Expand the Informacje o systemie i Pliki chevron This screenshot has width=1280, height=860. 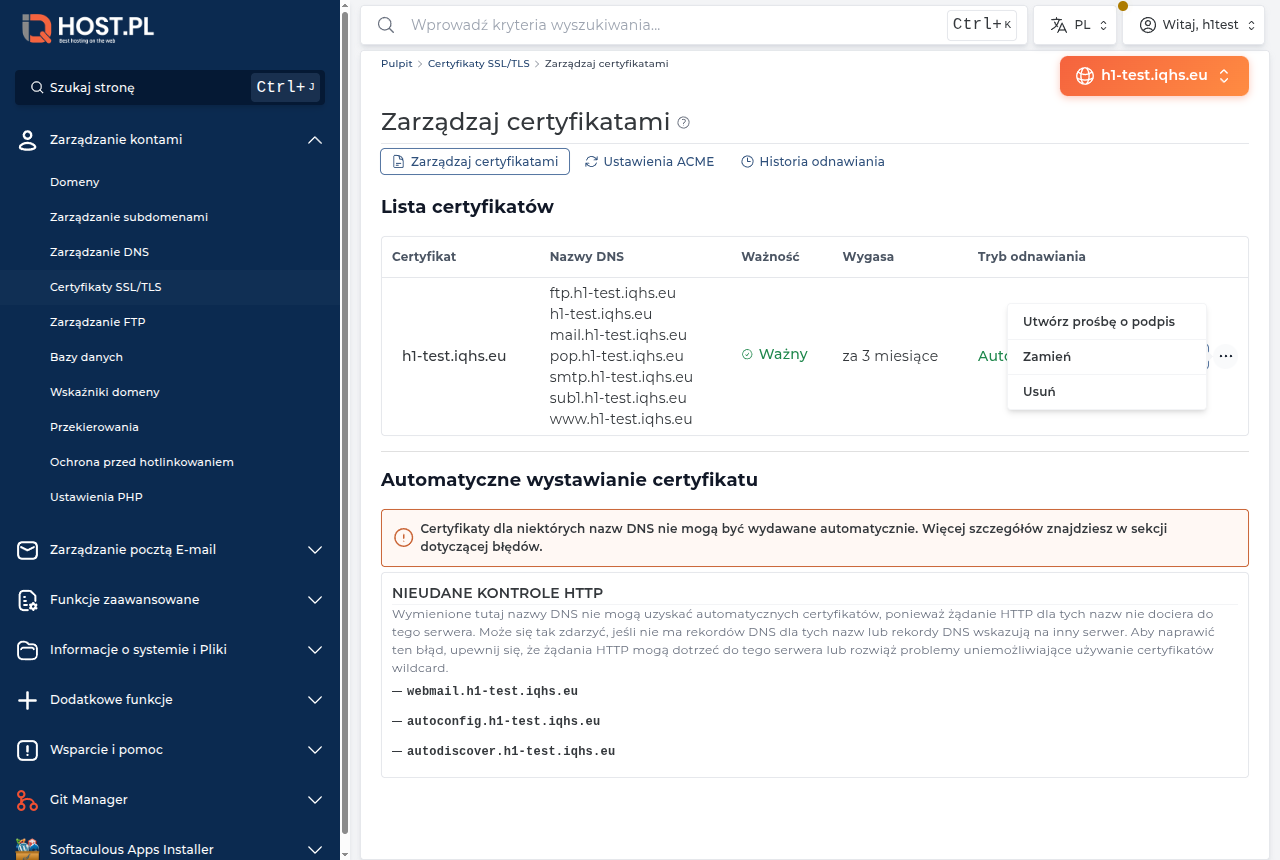pyautogui.click(x=315, y=650)
